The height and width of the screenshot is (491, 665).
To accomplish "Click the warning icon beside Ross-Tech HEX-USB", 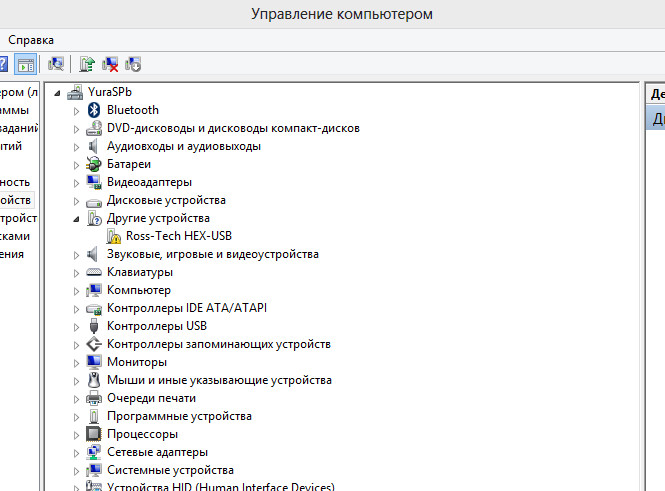I will [113, 236].
